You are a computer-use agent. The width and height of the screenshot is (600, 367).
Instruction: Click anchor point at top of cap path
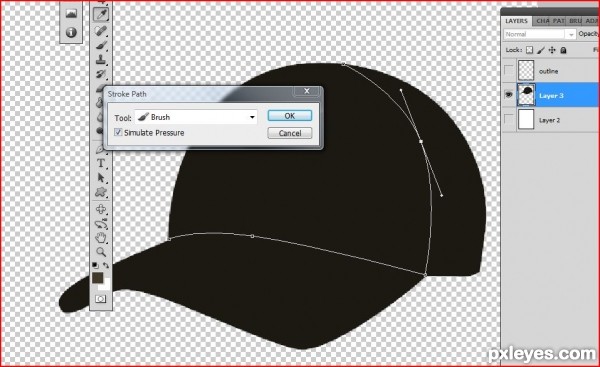(x=343, y=64)
